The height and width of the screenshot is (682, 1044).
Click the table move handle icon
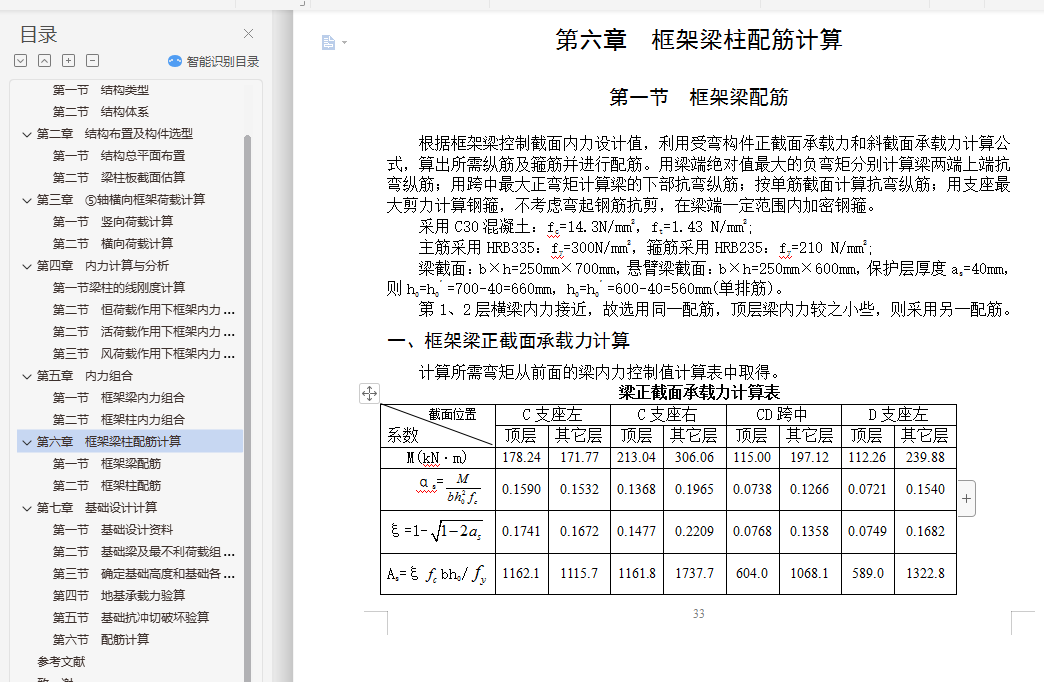click(370, 393)
